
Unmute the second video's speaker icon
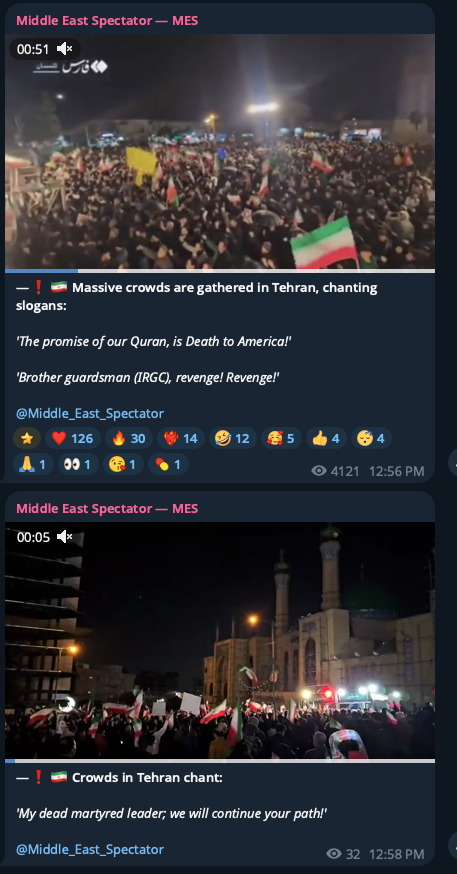coord(65,537)
